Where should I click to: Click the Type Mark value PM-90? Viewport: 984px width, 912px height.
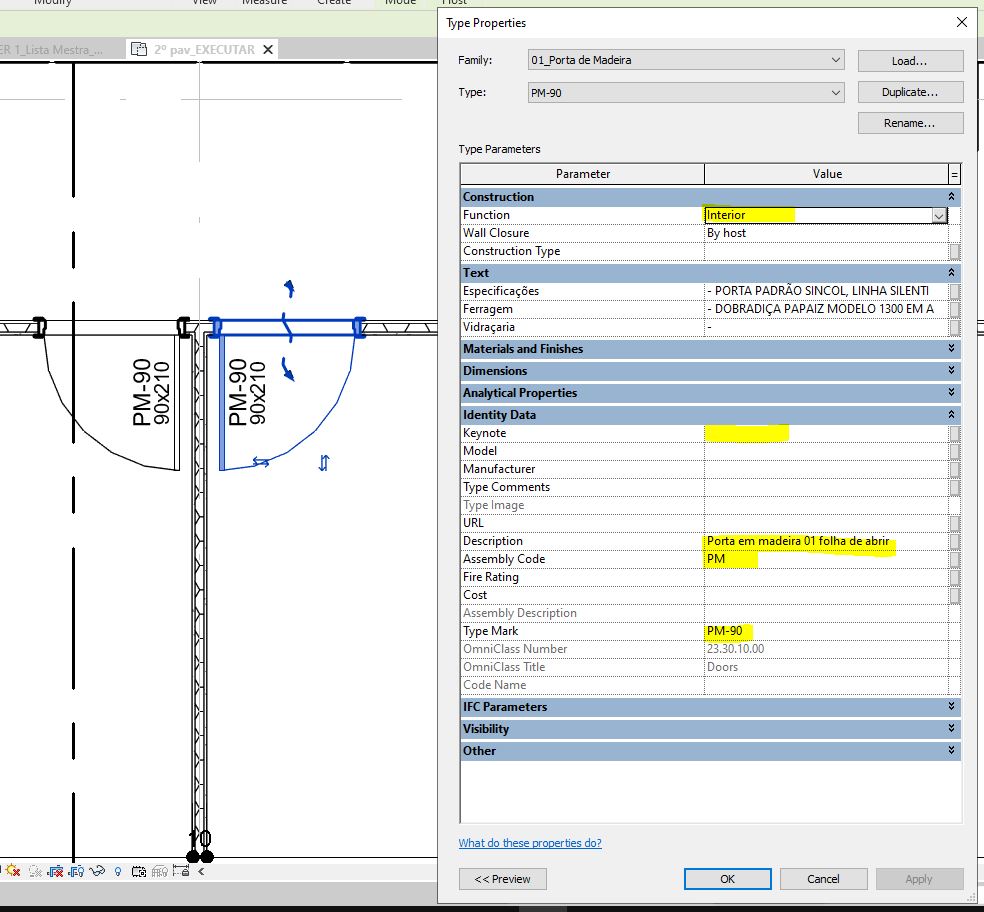coord(724,631)
